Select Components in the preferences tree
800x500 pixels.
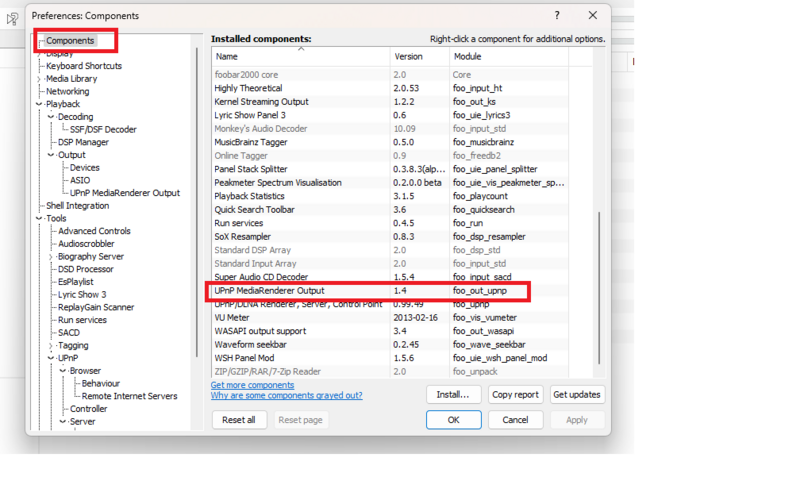pos(70,41)
